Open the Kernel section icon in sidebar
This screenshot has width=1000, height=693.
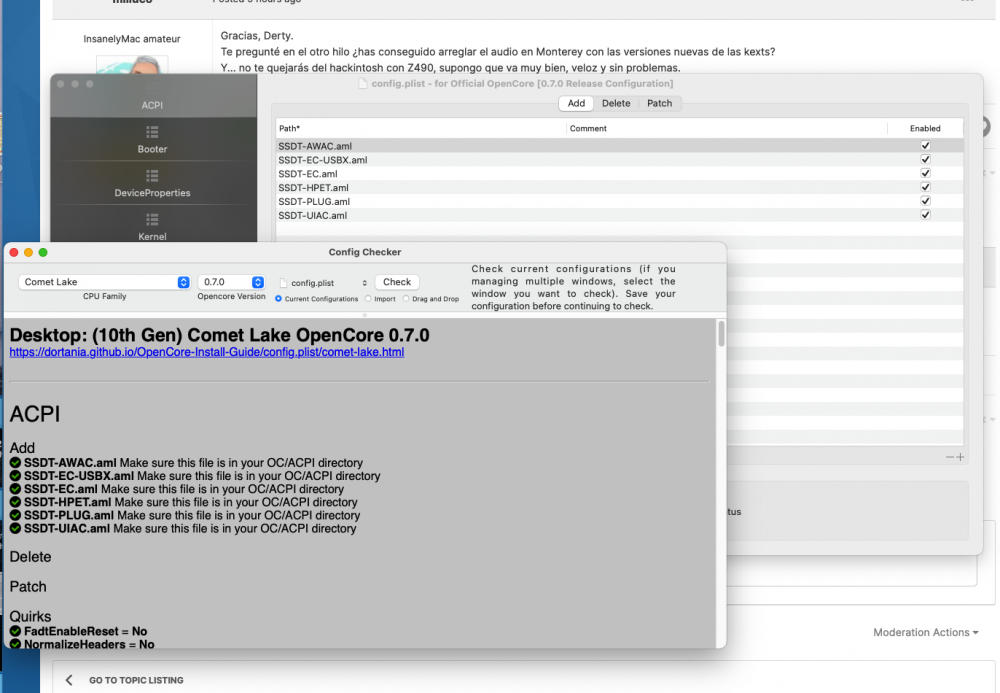pos(152,219)
